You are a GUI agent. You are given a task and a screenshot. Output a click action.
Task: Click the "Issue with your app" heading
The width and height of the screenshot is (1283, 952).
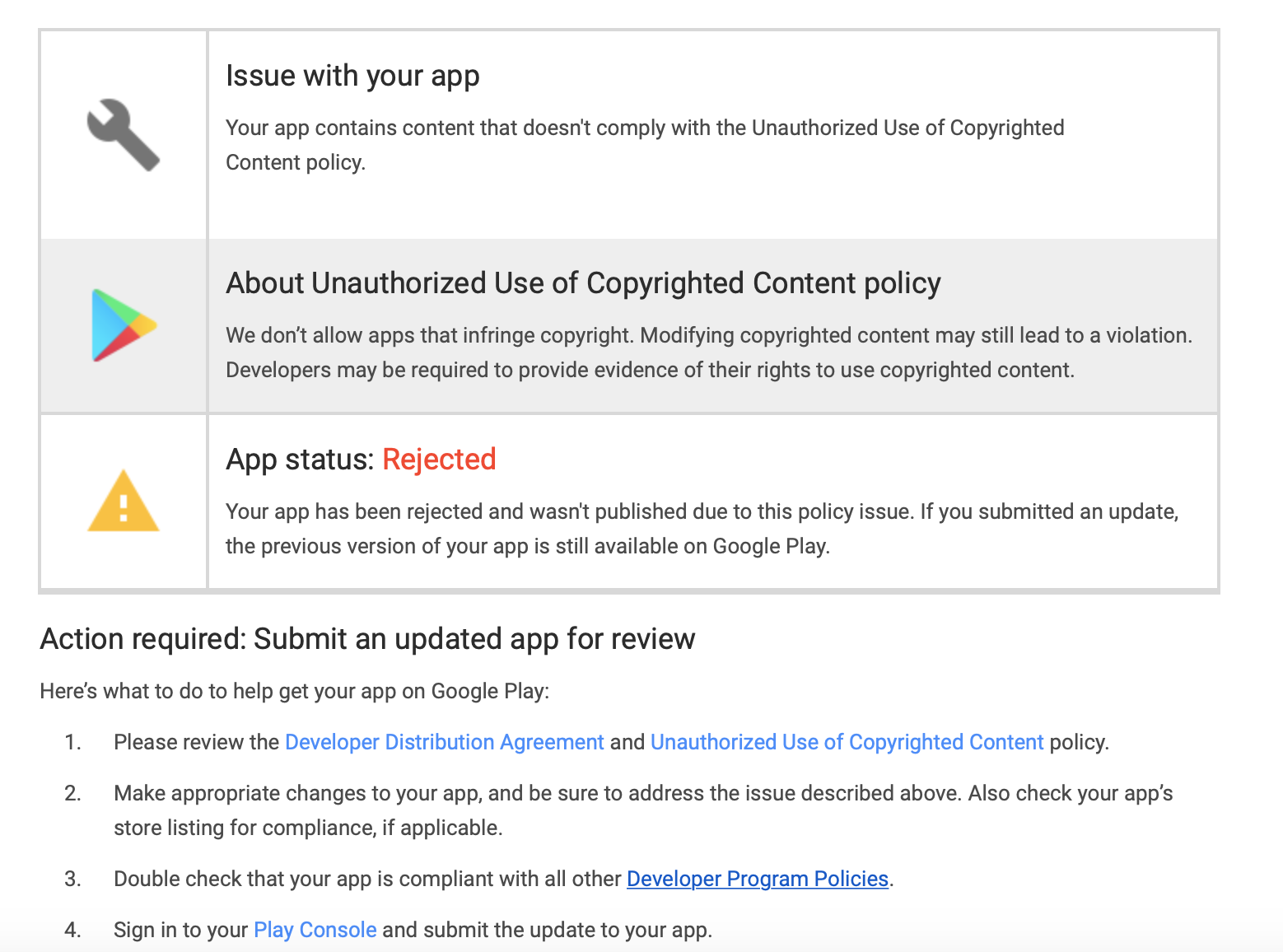click(352, 76)
